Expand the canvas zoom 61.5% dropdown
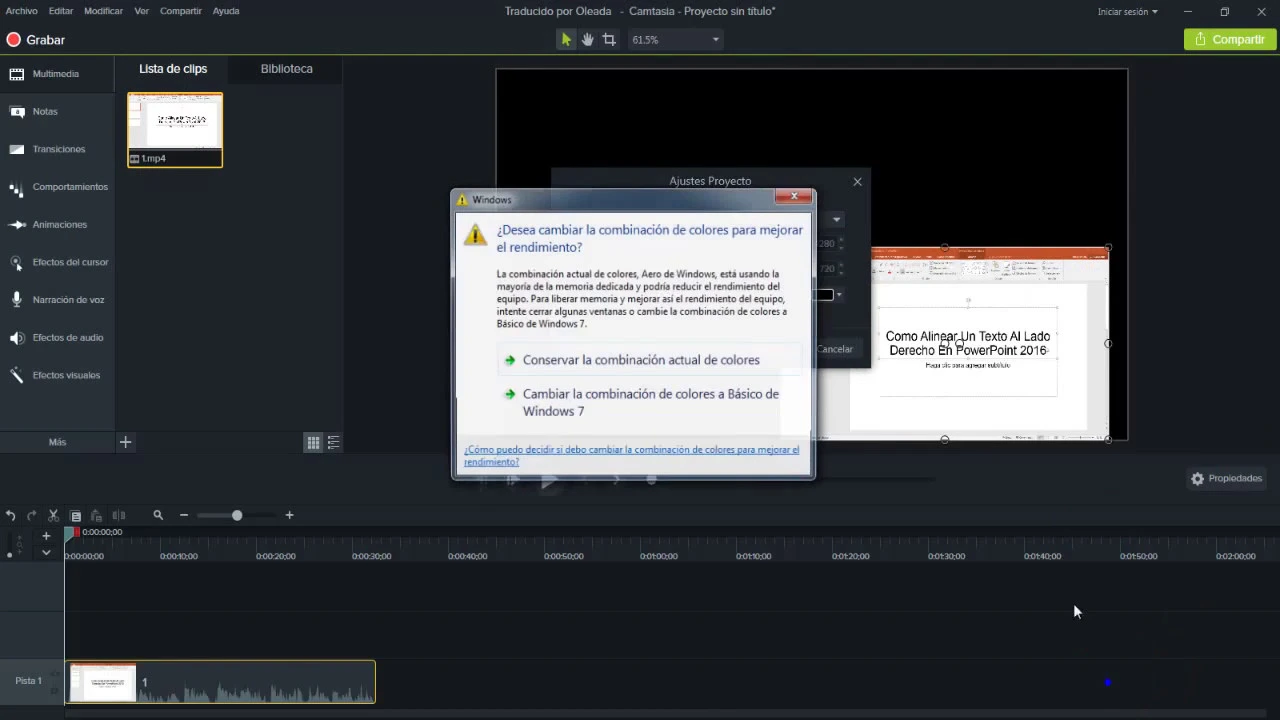Image resolution: width=1280 pixels, height=720 pixels. coord(715,40)
